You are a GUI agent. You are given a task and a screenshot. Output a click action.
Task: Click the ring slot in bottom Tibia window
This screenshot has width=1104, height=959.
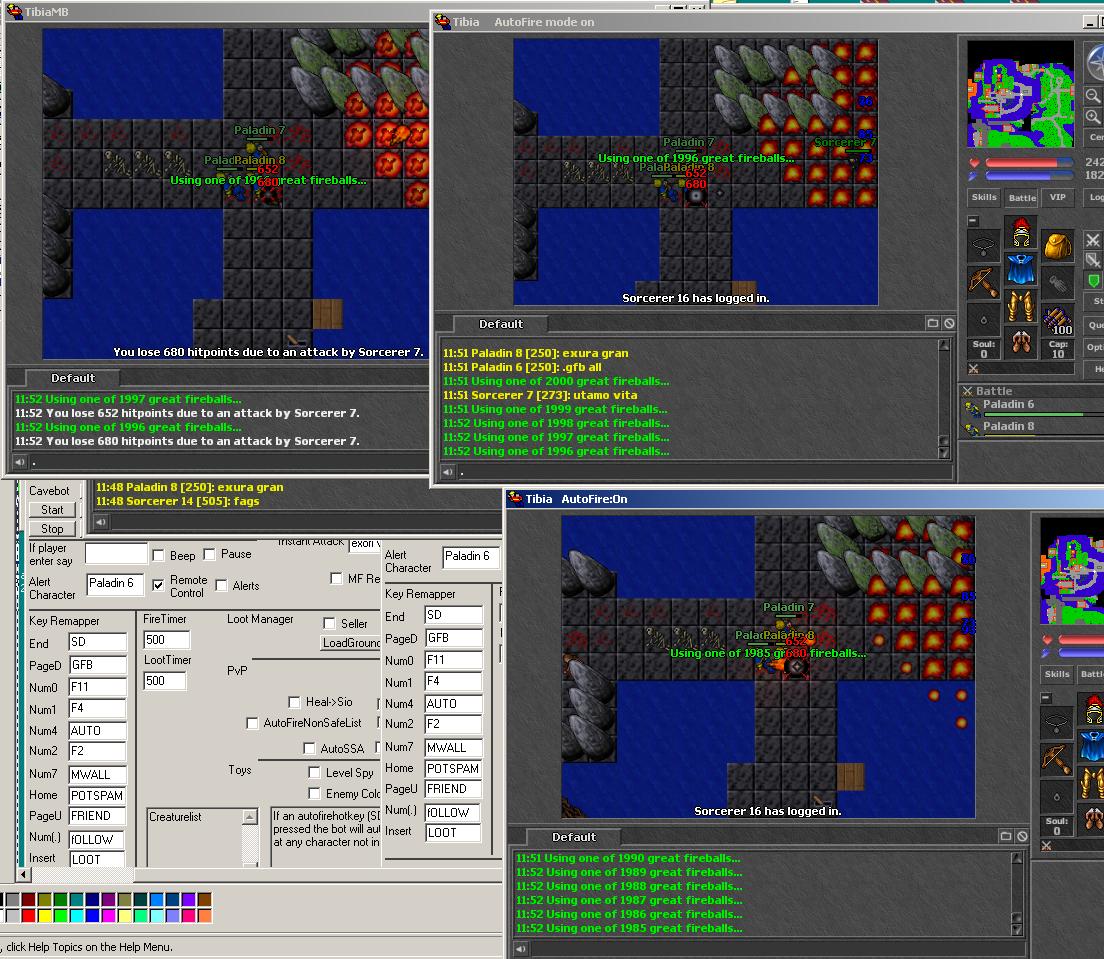(x=1056, y=796)
